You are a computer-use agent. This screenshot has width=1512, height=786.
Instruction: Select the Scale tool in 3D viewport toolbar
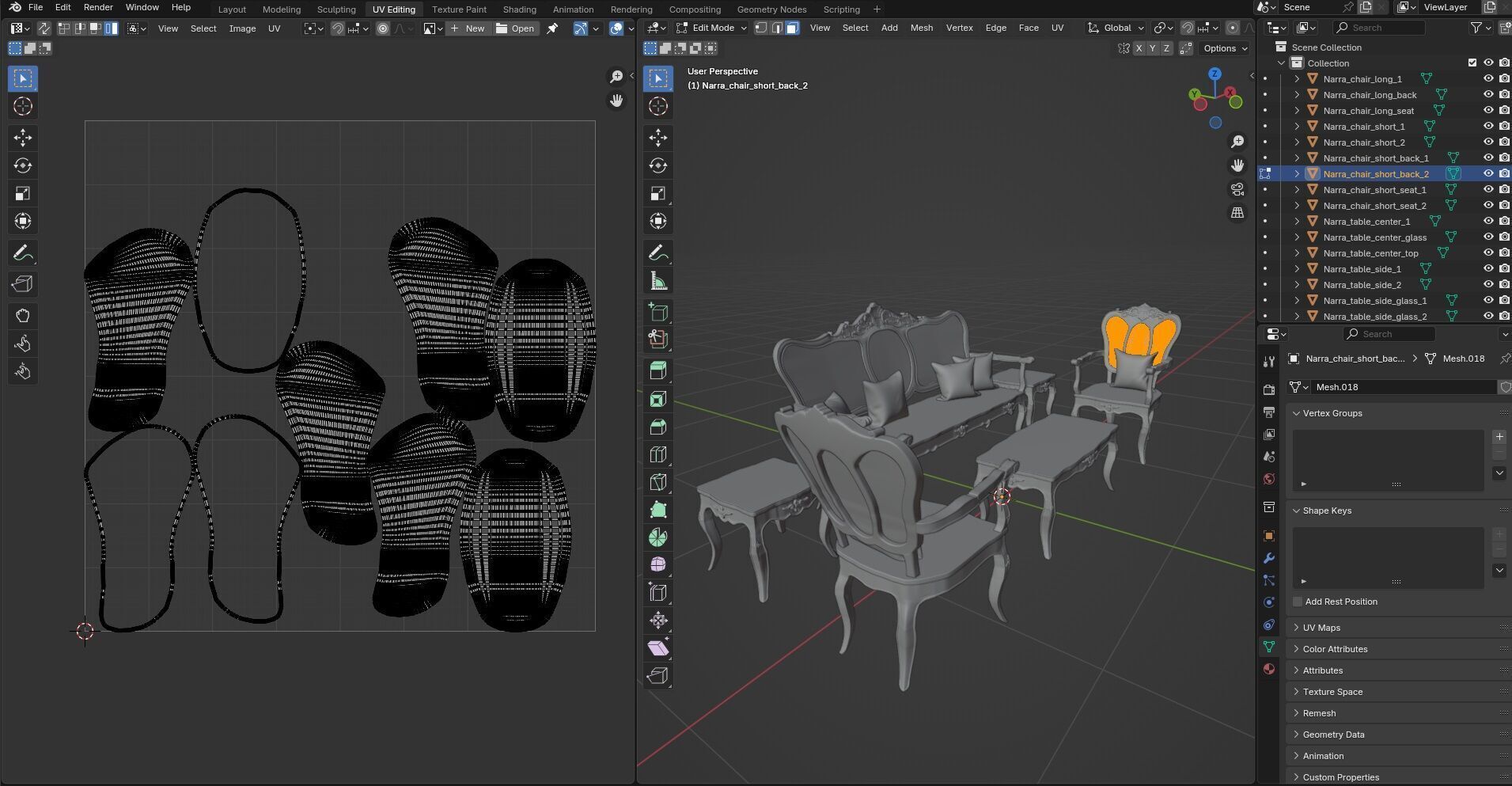click(x=658, y=193)
